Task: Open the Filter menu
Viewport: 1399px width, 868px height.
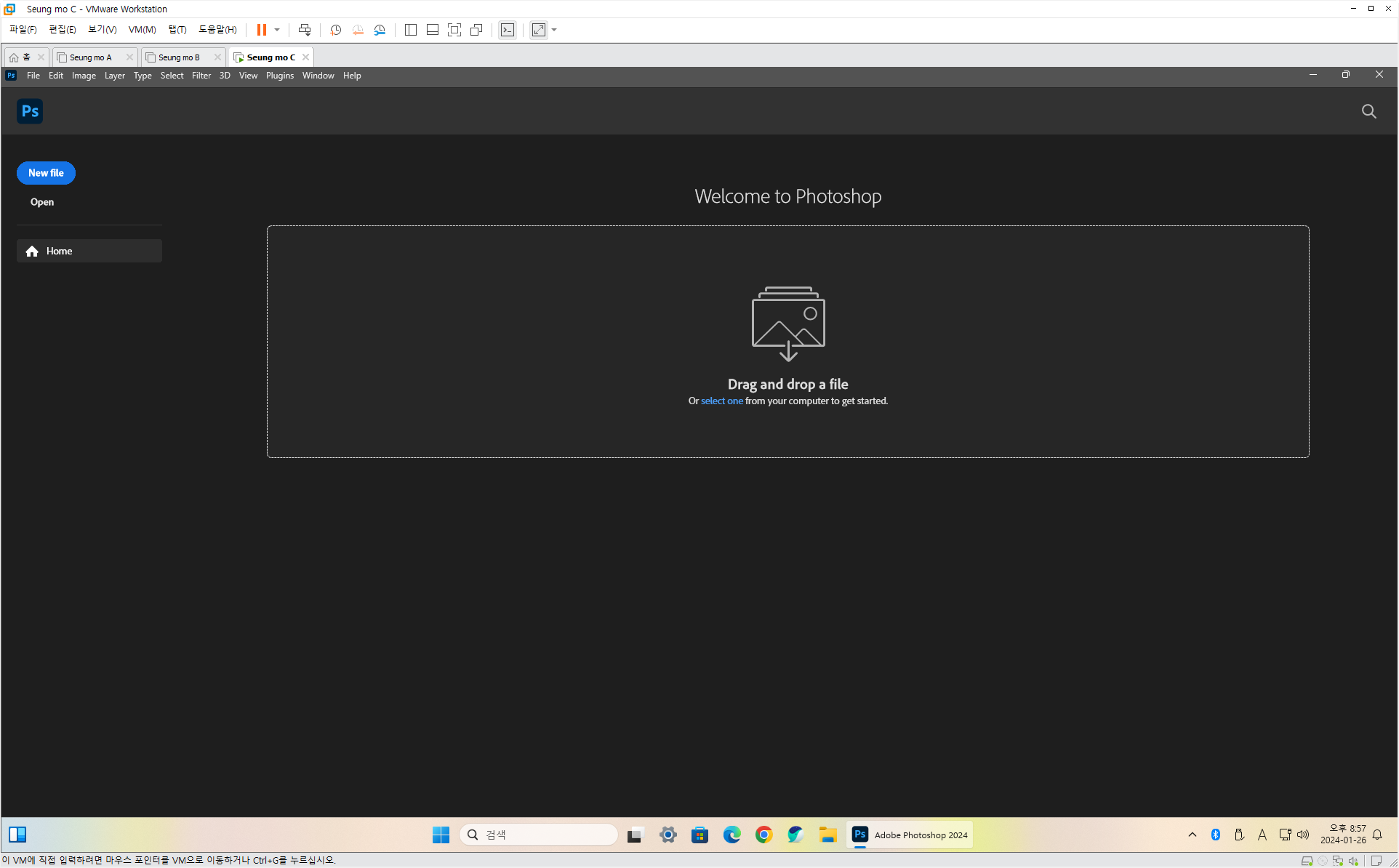Action: (x=201, y=76)
